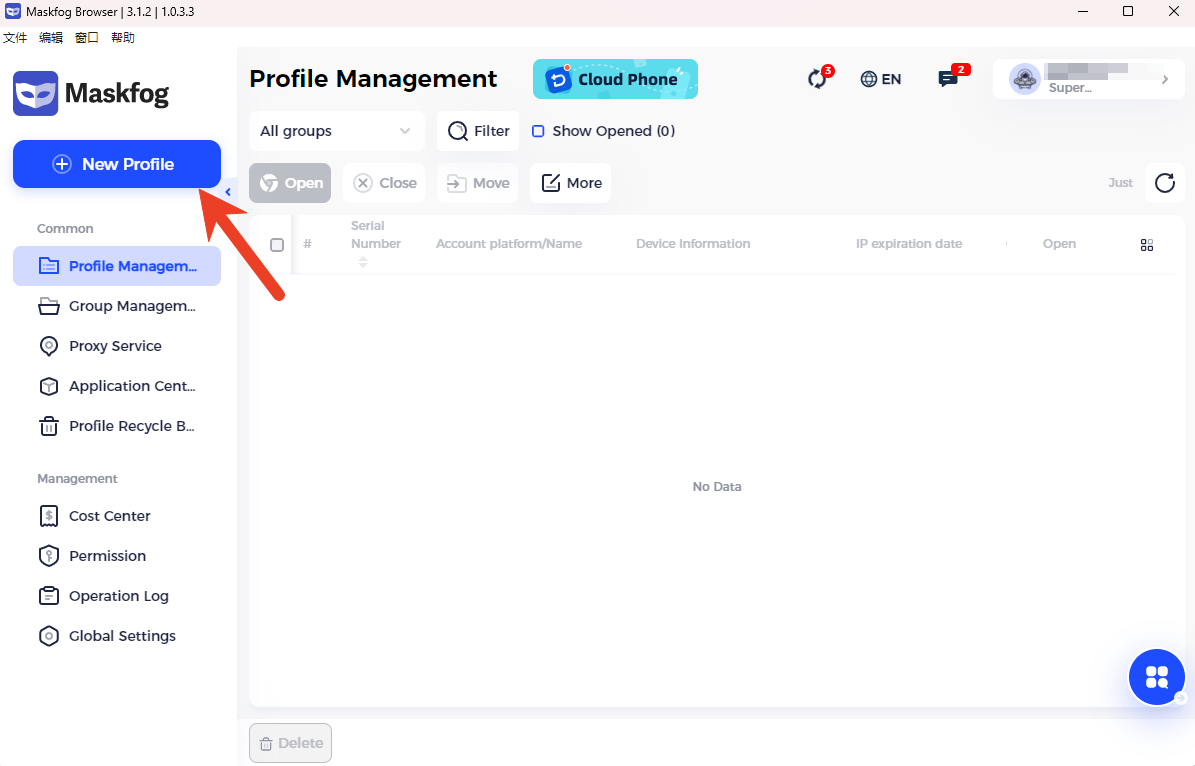The image size is (1195, 766).
Task: Open Global Settings in sidebar
Action: 122,636
